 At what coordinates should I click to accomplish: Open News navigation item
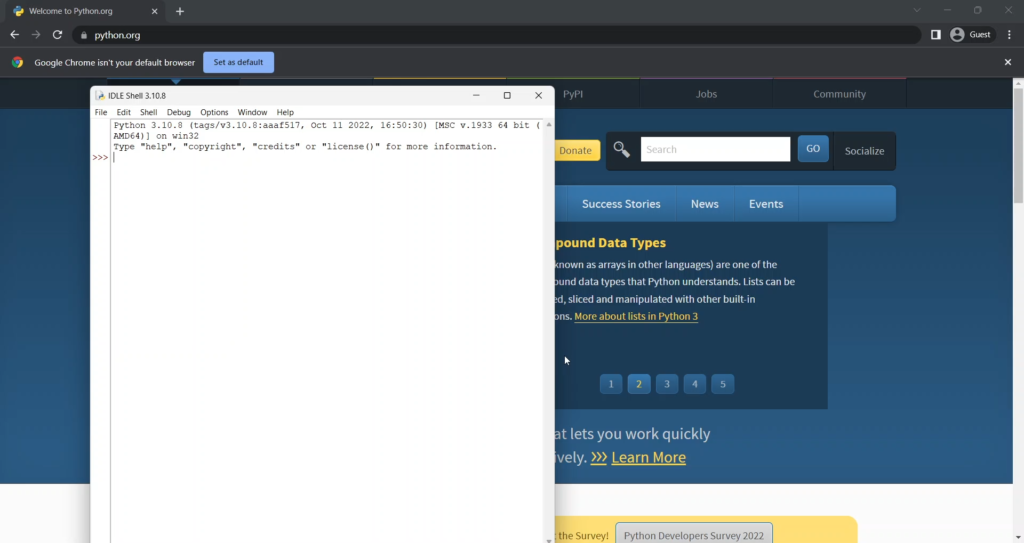pos(705,204)
